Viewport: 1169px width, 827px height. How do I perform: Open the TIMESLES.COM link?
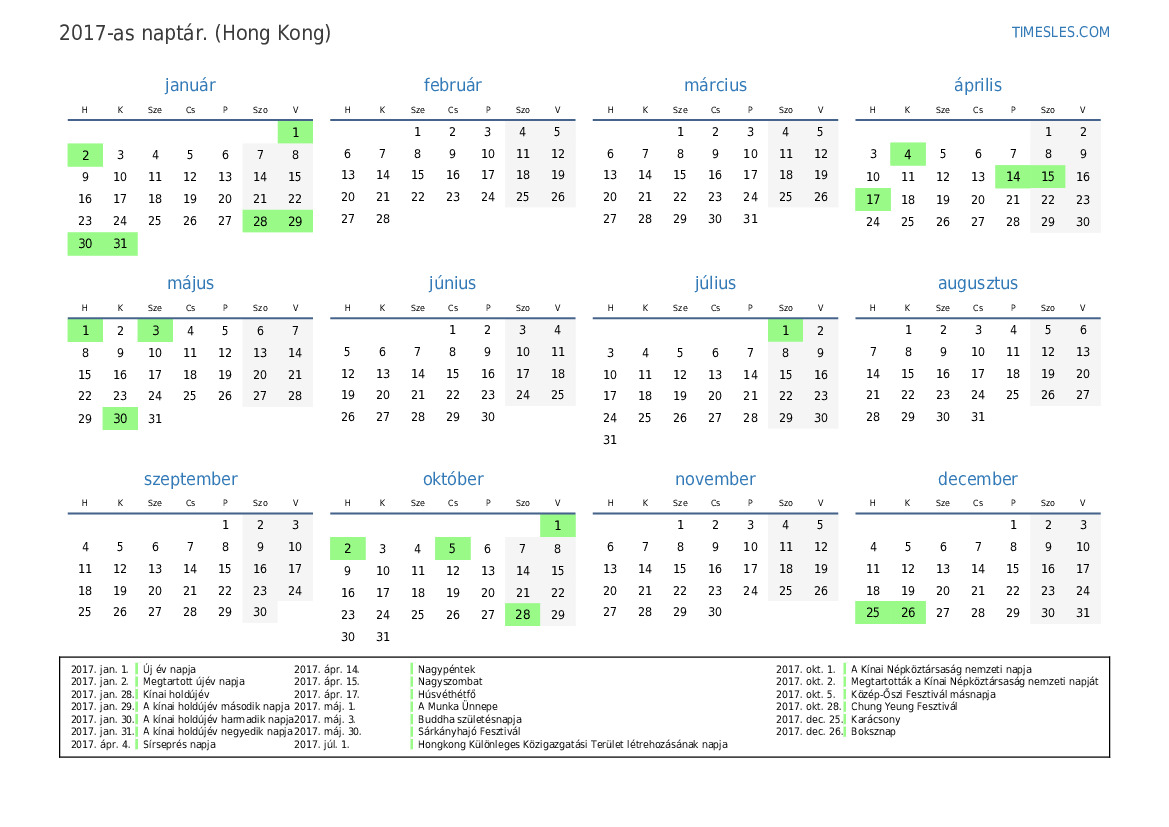[1060, 32]
